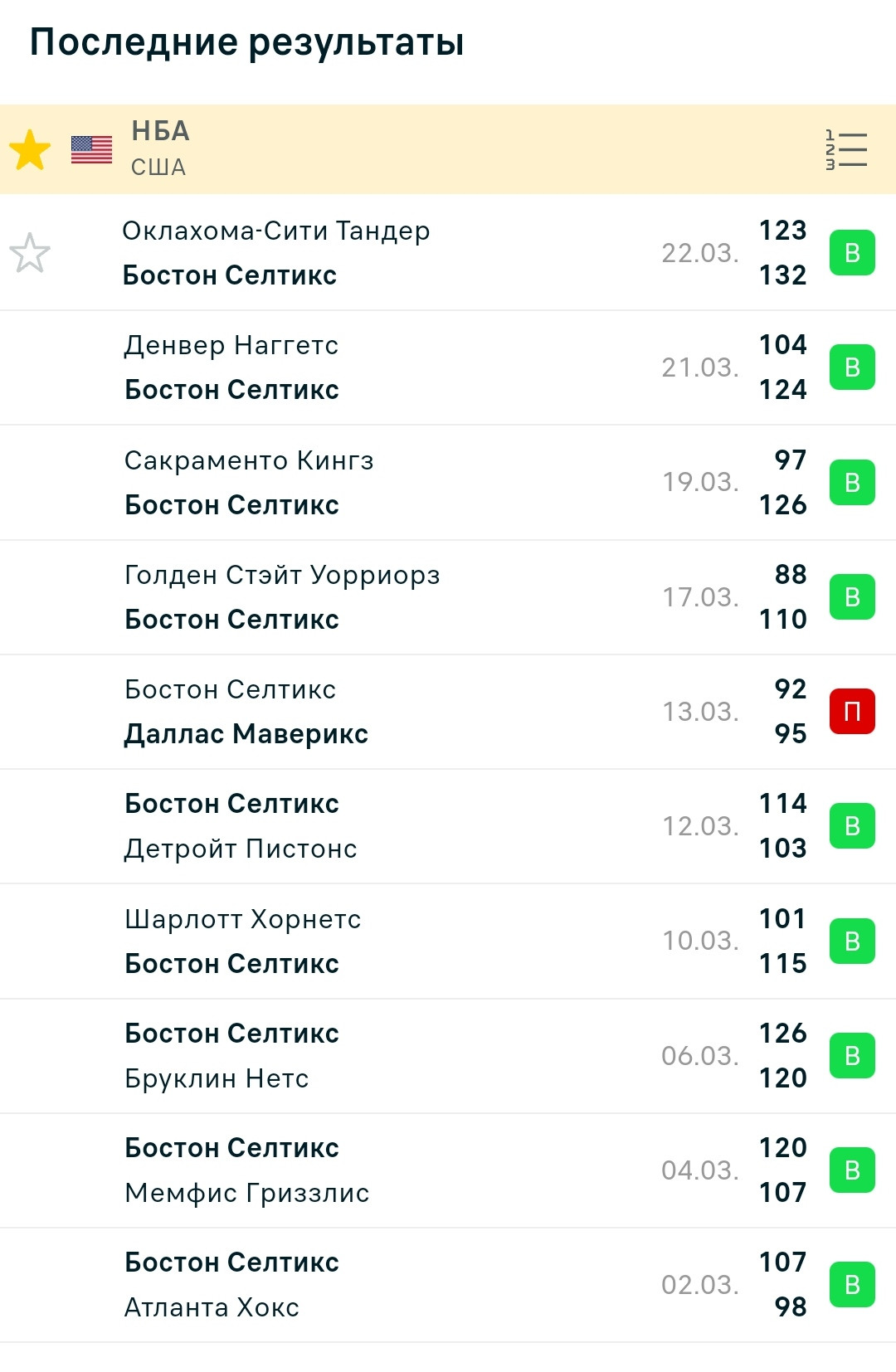896x1372 pixels.
Task: Open the НБА league header
Action: coord(448,149)
